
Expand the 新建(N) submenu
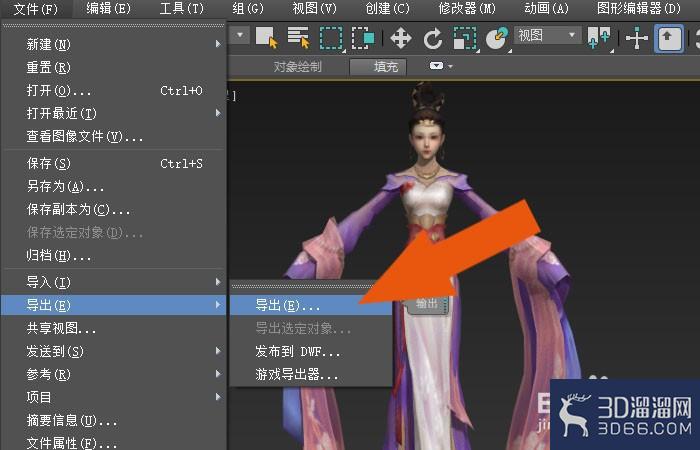click(114, 44)
